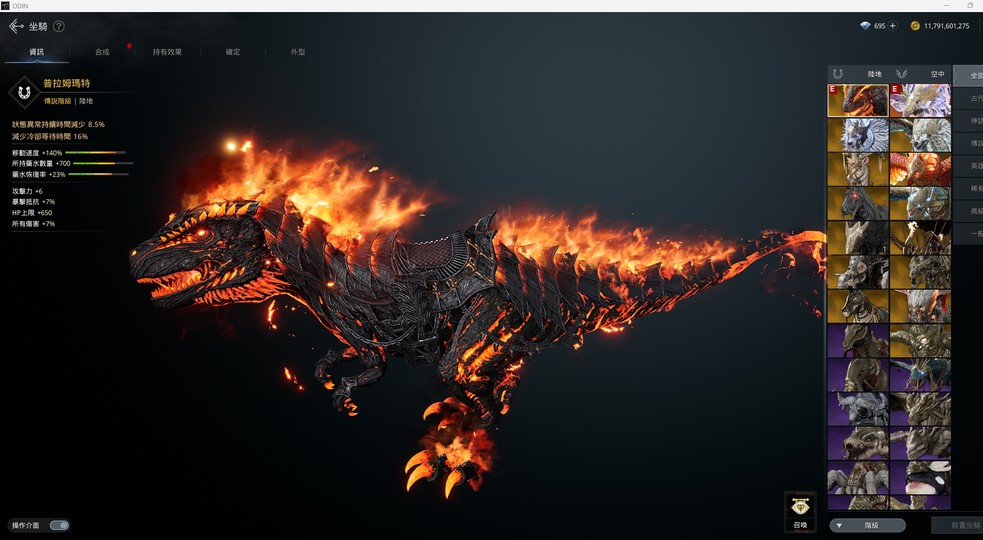The image size is (983, 540).
Task: Open the 持有效果 tab
Action: [x=167, y=52]
